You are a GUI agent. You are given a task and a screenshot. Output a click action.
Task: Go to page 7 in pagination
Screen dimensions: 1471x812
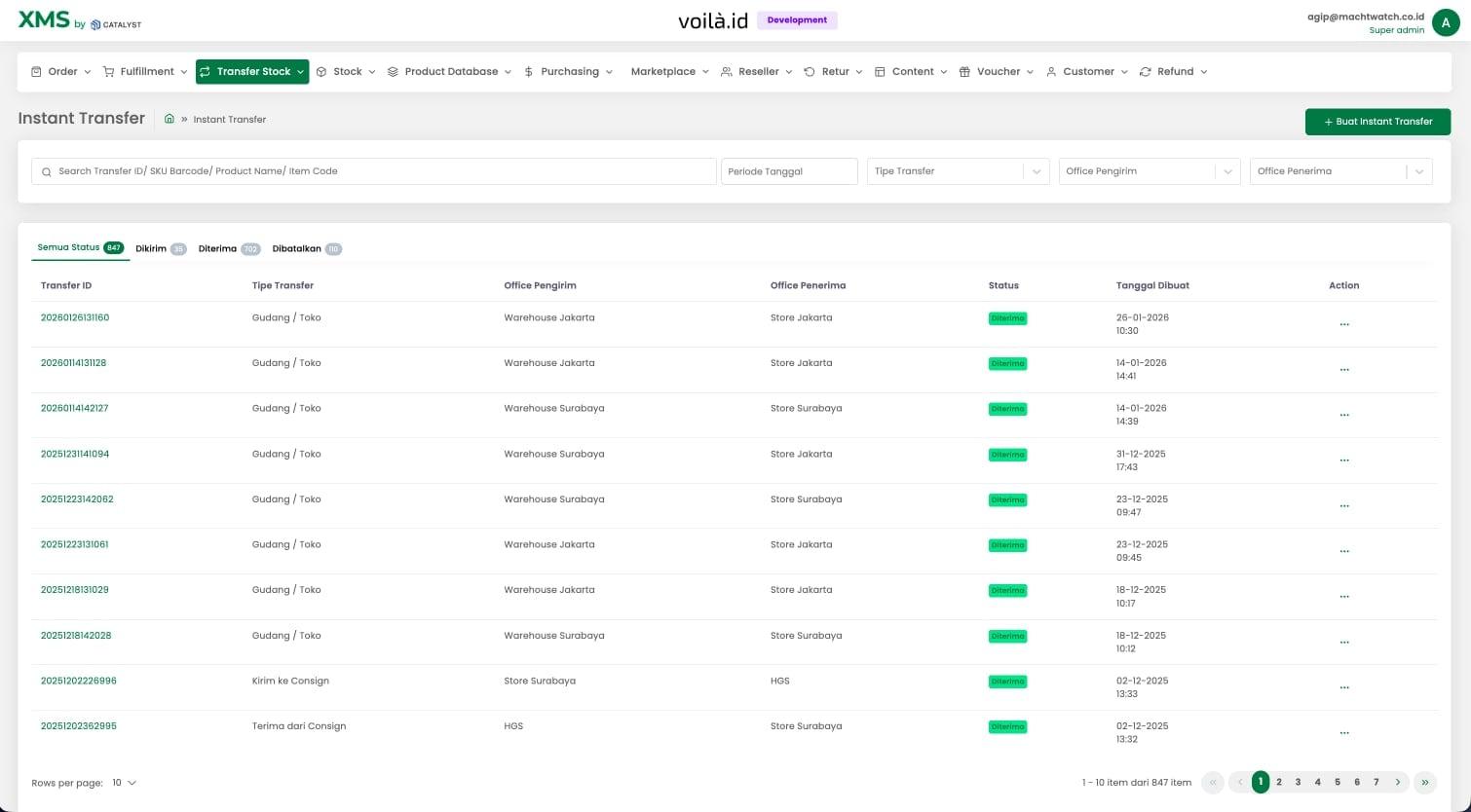click(x=1376, y=782)
